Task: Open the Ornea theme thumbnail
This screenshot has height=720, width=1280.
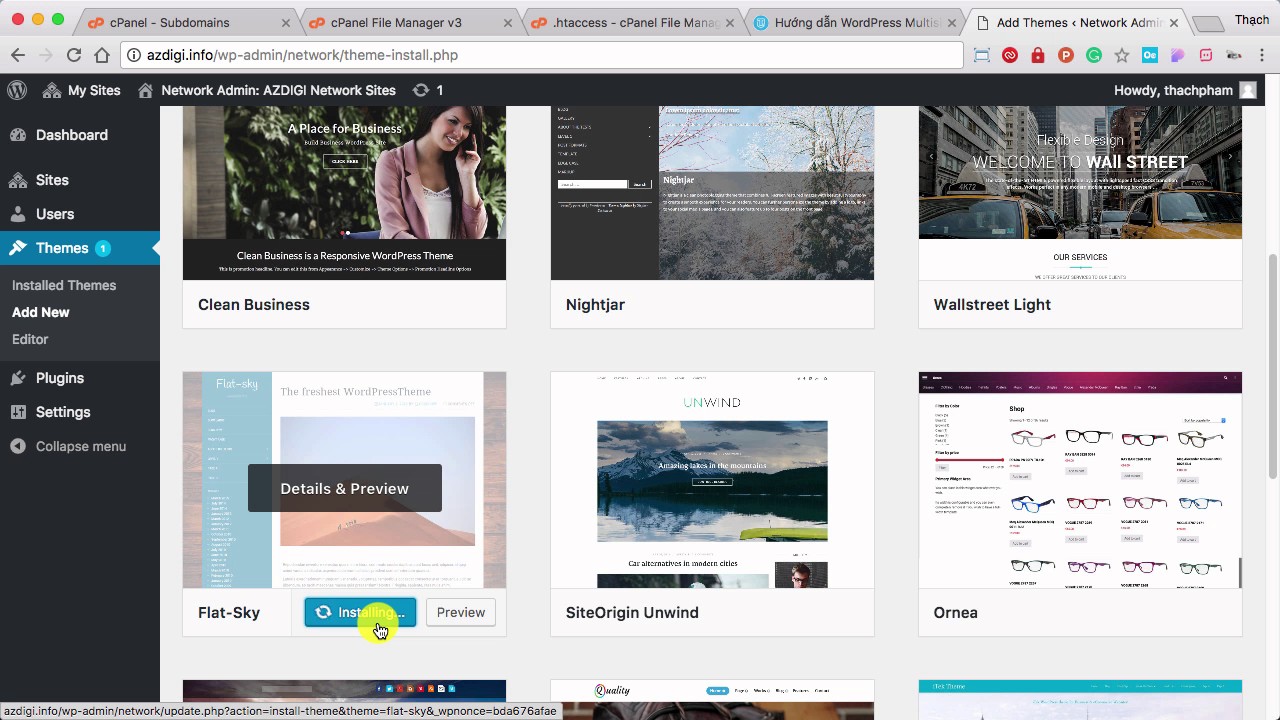Action: coord(1080,480)
